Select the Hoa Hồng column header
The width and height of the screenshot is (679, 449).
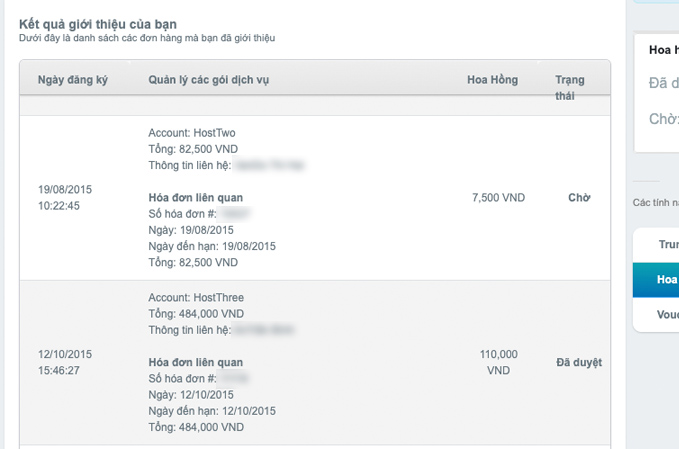[492, 80]
